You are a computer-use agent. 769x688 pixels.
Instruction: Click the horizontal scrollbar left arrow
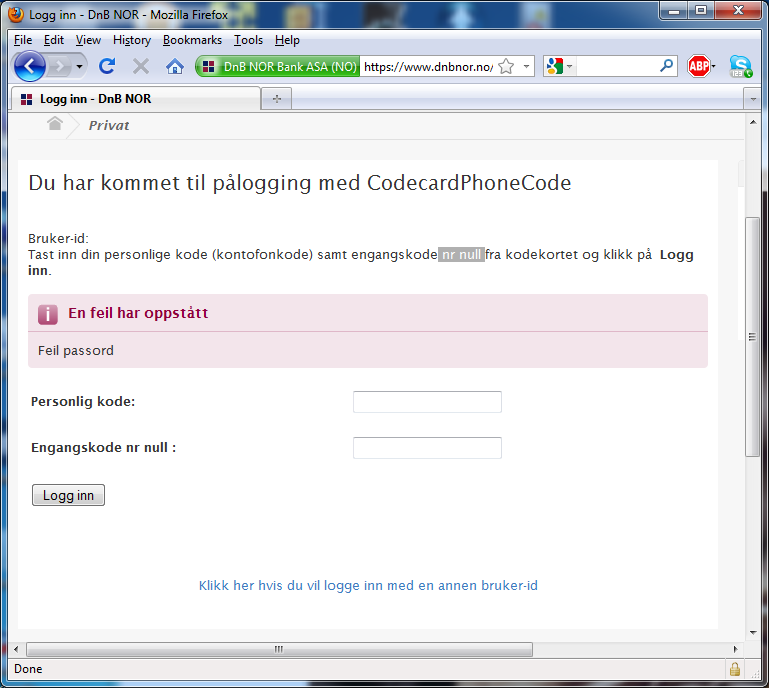tap(16, 649)
